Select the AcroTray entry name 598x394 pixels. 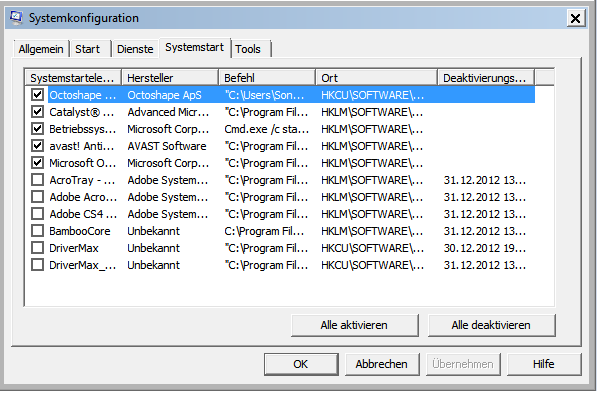82,180
